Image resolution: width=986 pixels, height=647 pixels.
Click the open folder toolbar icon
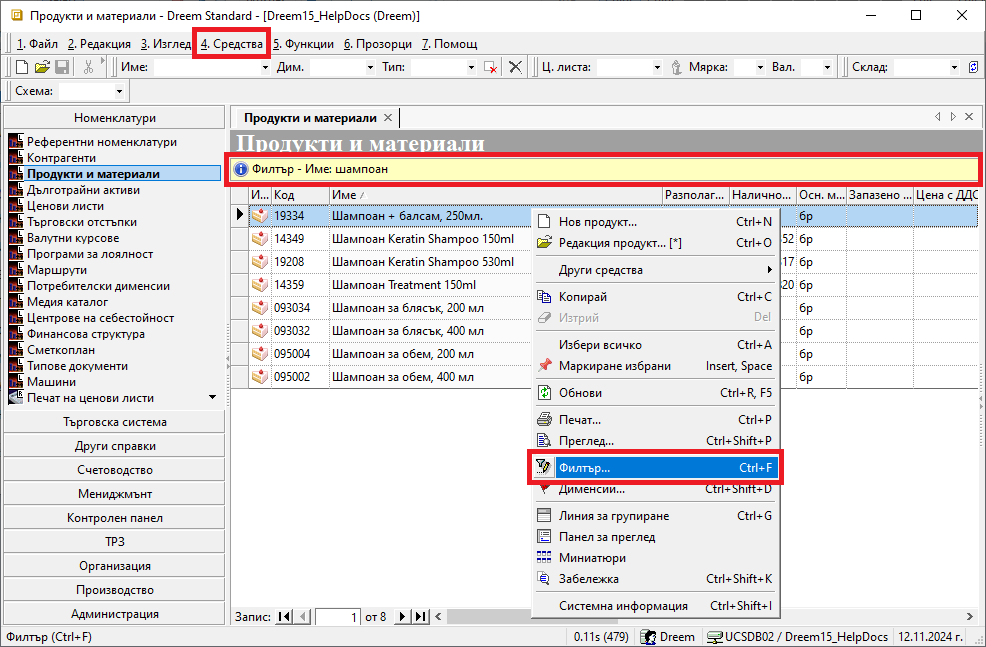[x=42, y=67]
